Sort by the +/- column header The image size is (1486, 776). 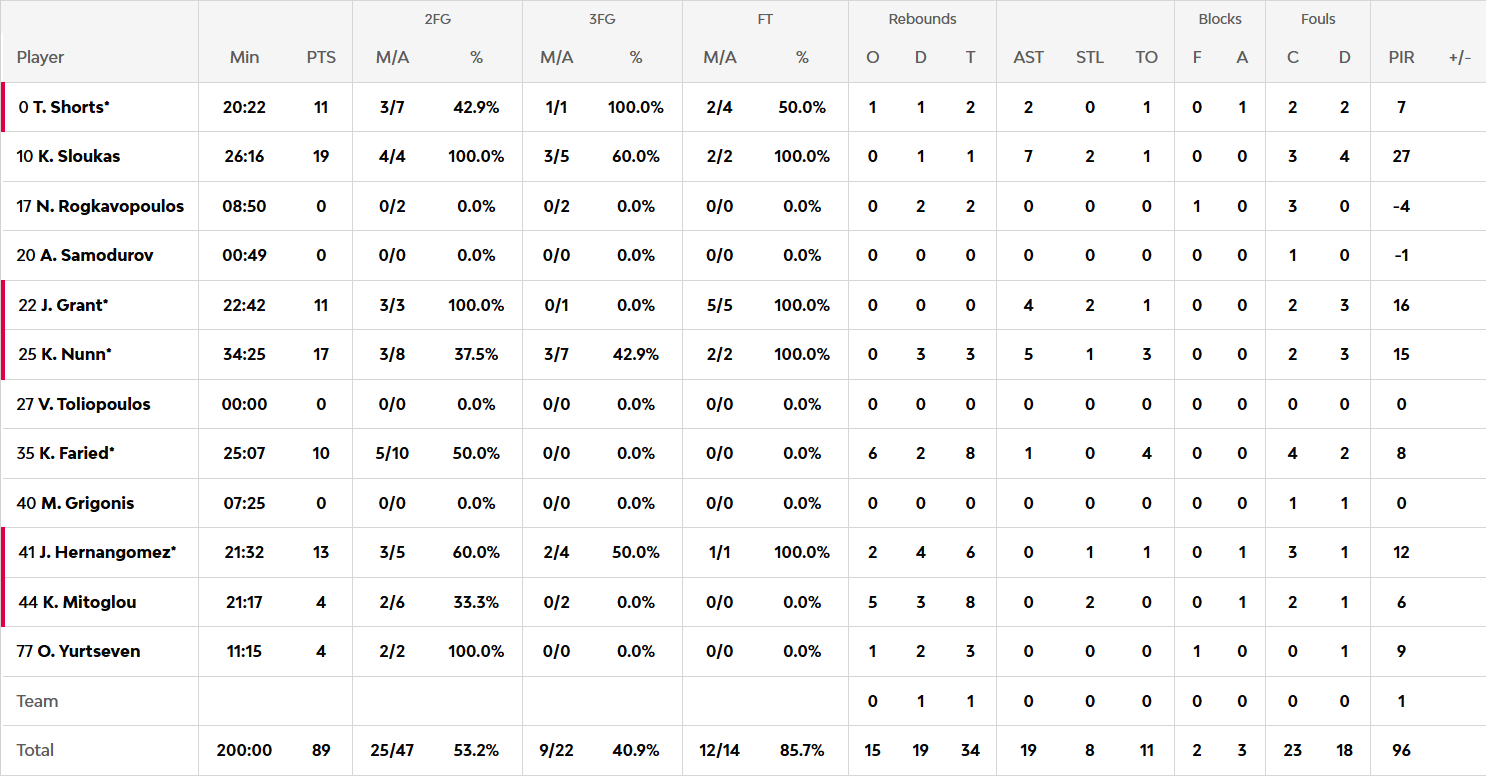pyautogui.click(x=1459, y=57)
